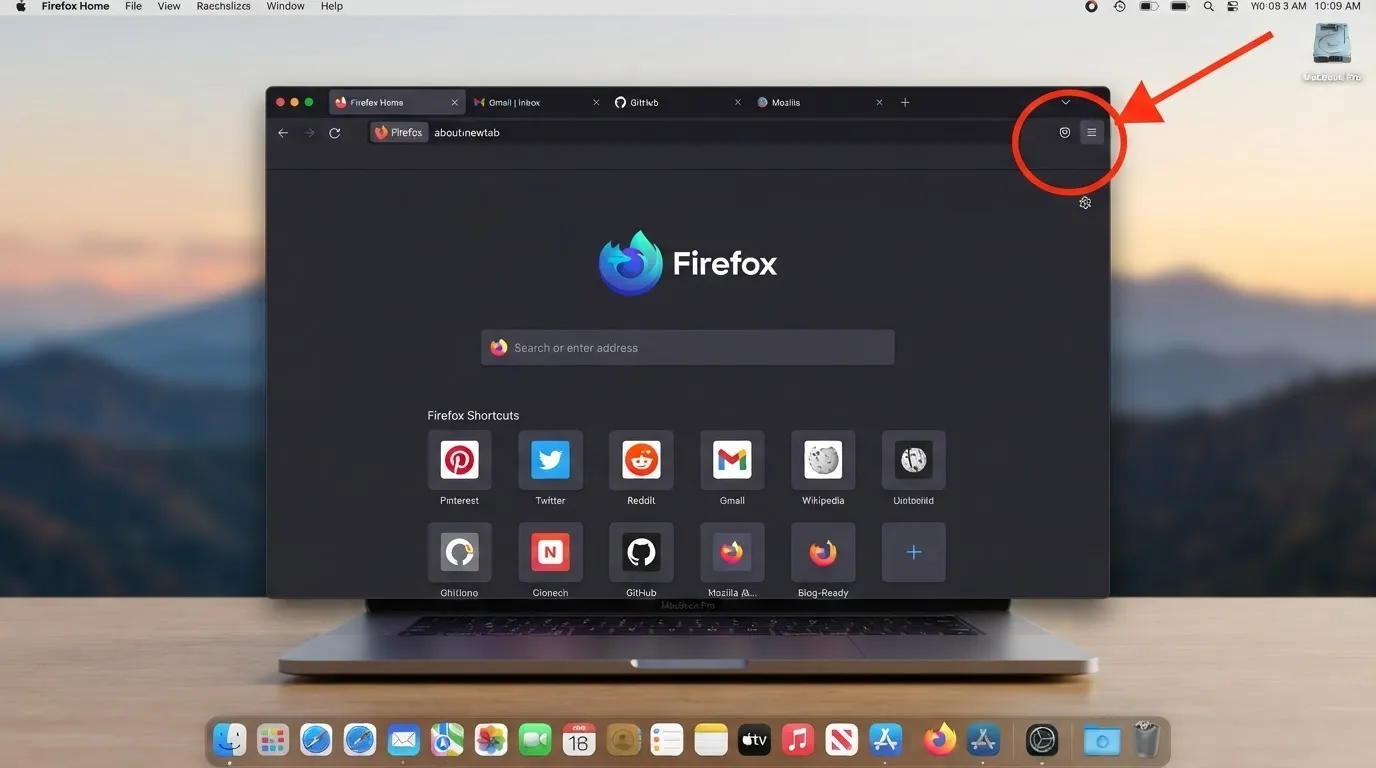The height and width of the screenshot is (768, 1376).
Task: Go back with the back arrow
Action: point(283,133)
